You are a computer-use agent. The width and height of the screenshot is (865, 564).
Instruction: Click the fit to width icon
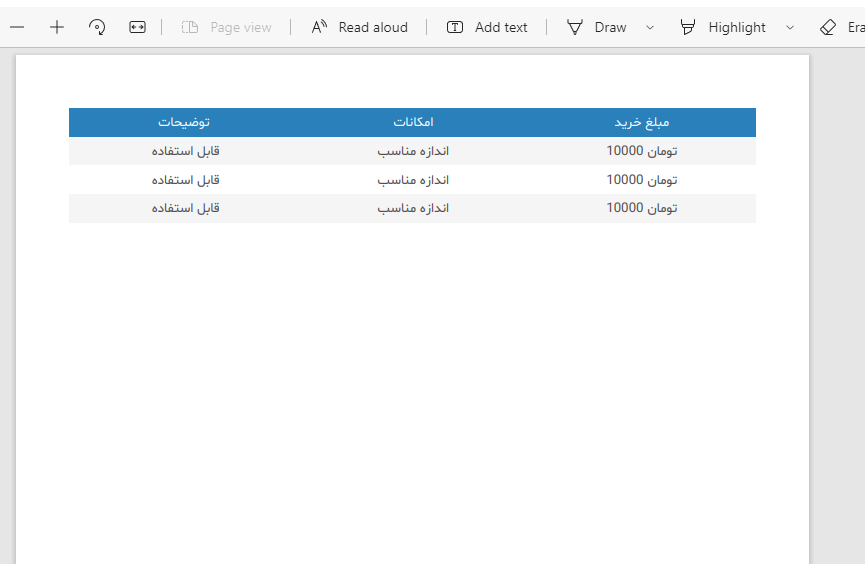point(137,27)
